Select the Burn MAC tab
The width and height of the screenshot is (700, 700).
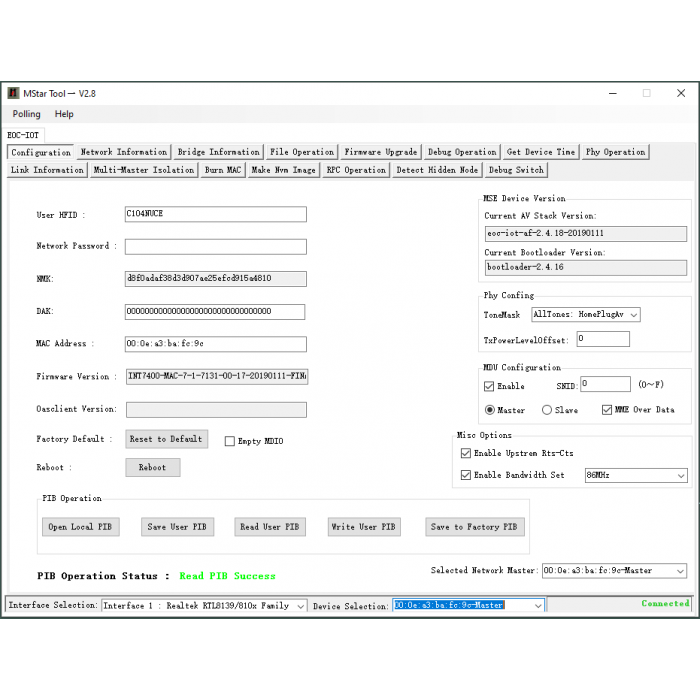[x=223, y=170]
